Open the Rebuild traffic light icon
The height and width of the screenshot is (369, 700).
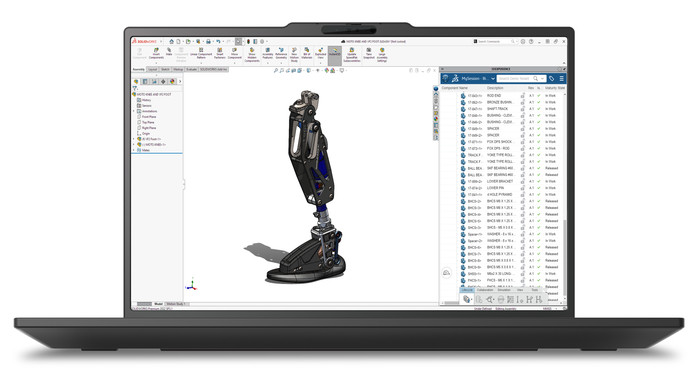point(249,41)
